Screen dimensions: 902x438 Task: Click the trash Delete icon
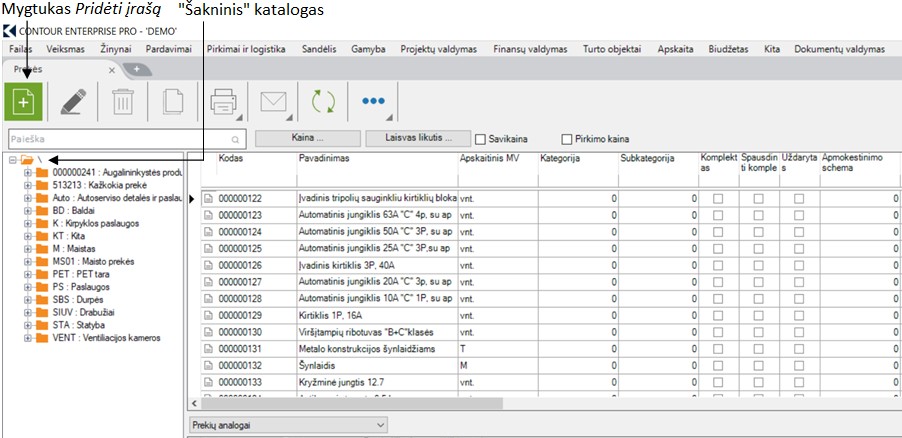122,103
